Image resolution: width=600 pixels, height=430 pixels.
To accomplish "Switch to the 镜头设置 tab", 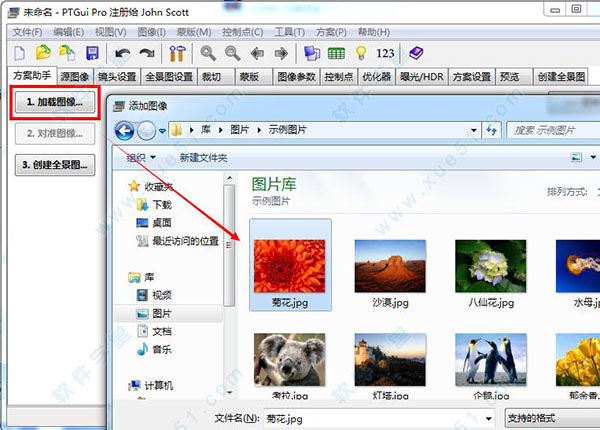I will [x=117, y=76].
